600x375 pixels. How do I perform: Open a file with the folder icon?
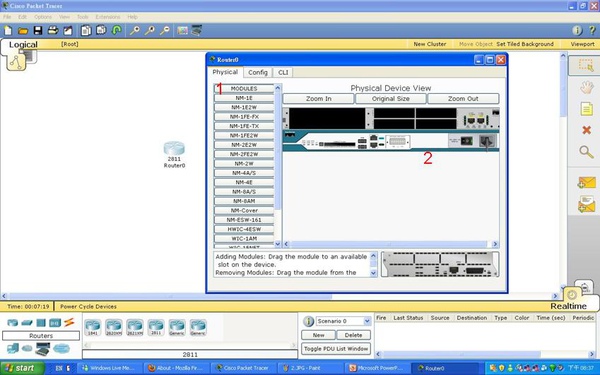(x=23, y=31)
